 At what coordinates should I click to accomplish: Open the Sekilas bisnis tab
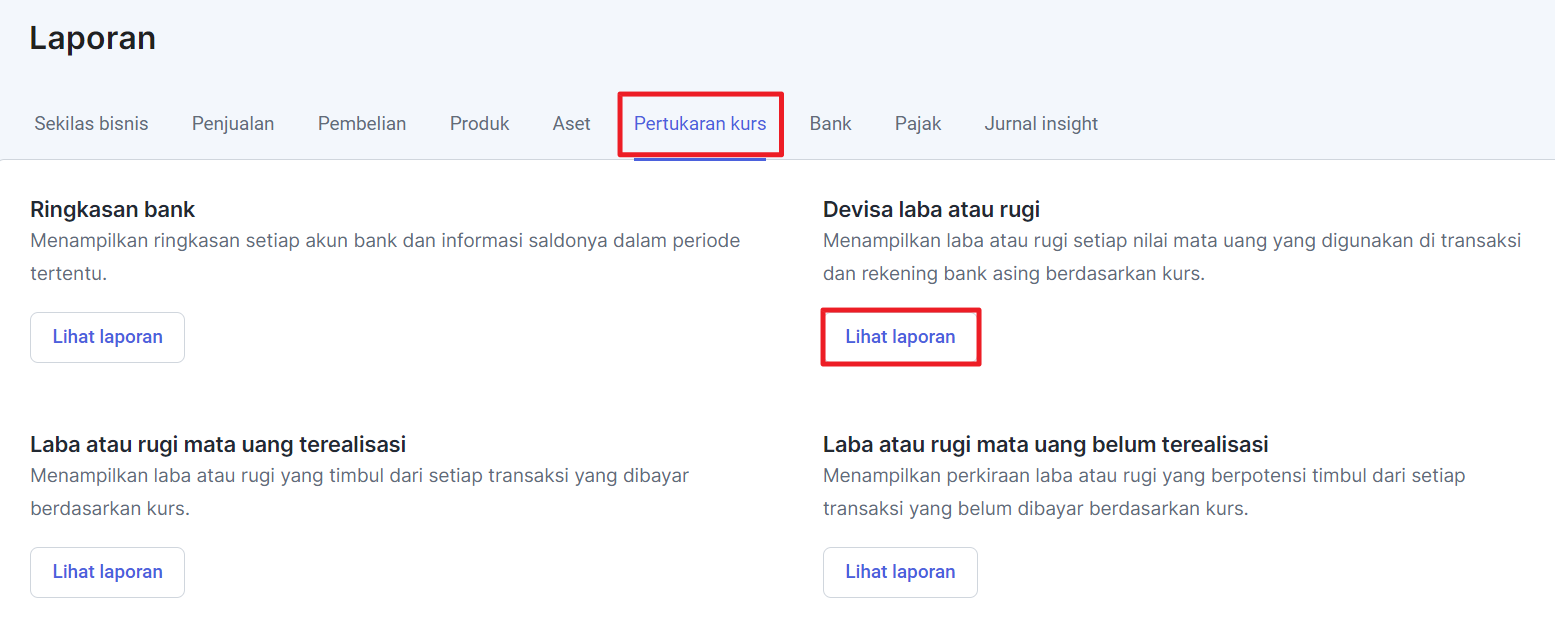(x=91, y=124)
